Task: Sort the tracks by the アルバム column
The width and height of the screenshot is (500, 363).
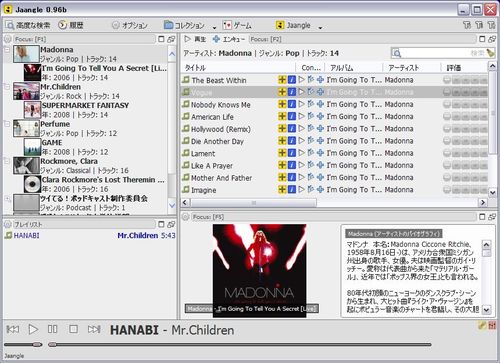Action: (x=354, y=68)
